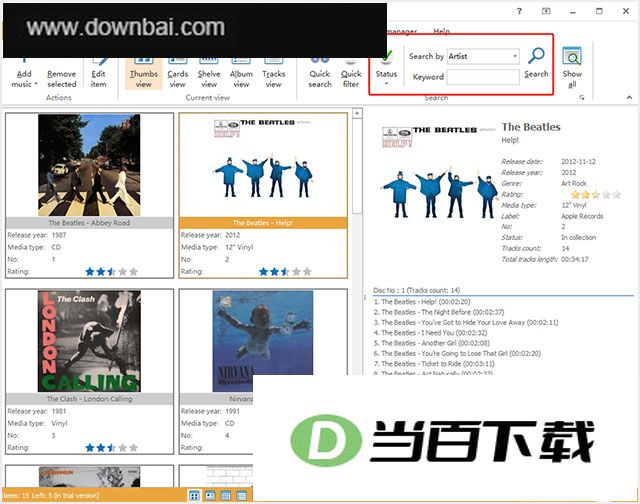Switch to Album view
The width and height of the screenshot is (640, 504).
tap(241, 73)
